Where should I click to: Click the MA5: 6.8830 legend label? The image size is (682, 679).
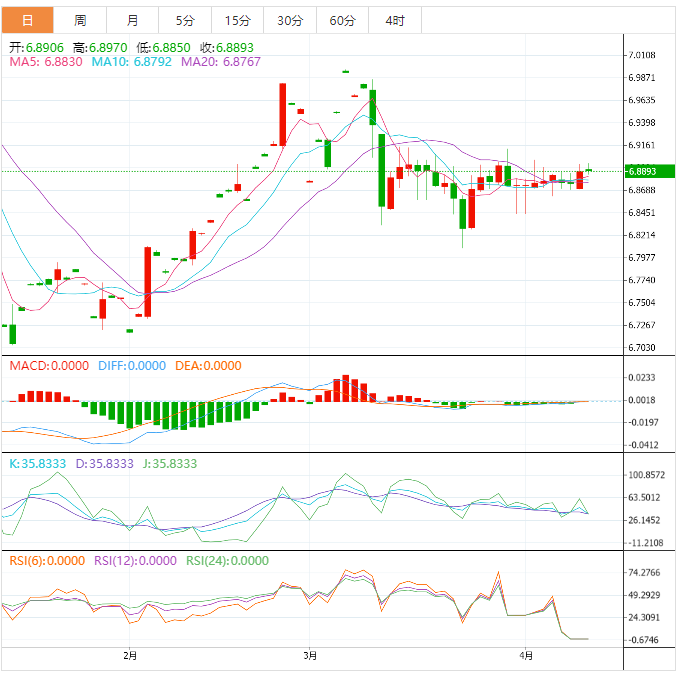click(x=46, y=62)
